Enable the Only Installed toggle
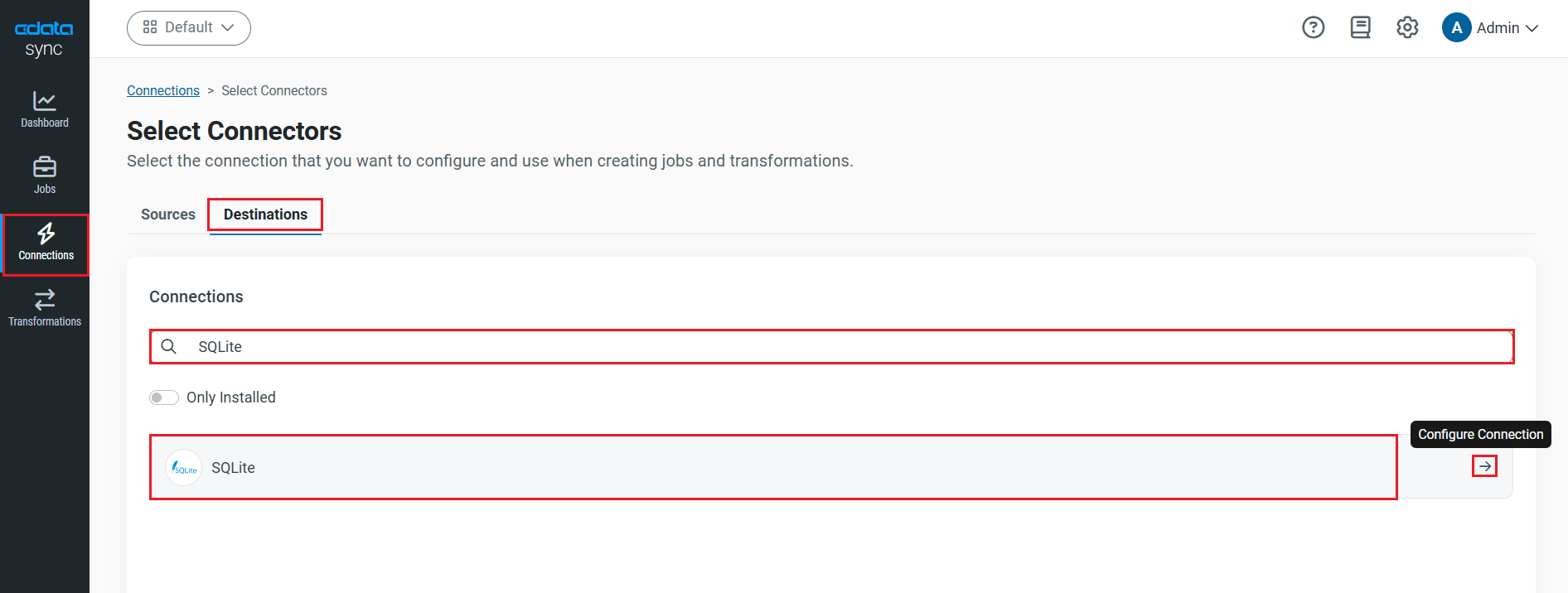The height and width of the screenshot is (593, 1568). pos(164,398)
